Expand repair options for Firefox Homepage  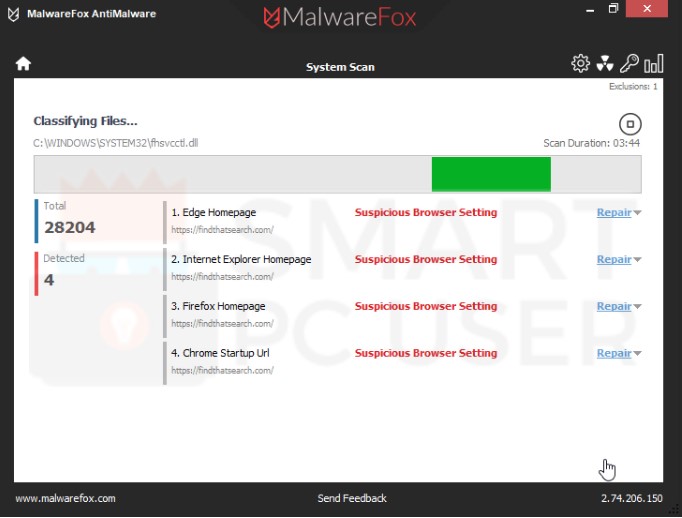(637, 307)
